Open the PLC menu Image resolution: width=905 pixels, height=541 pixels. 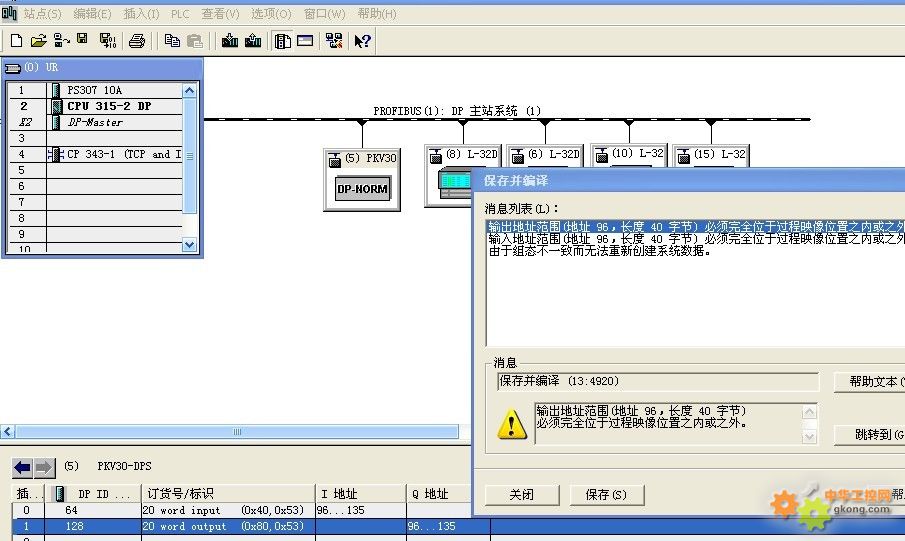coord(180,14)
